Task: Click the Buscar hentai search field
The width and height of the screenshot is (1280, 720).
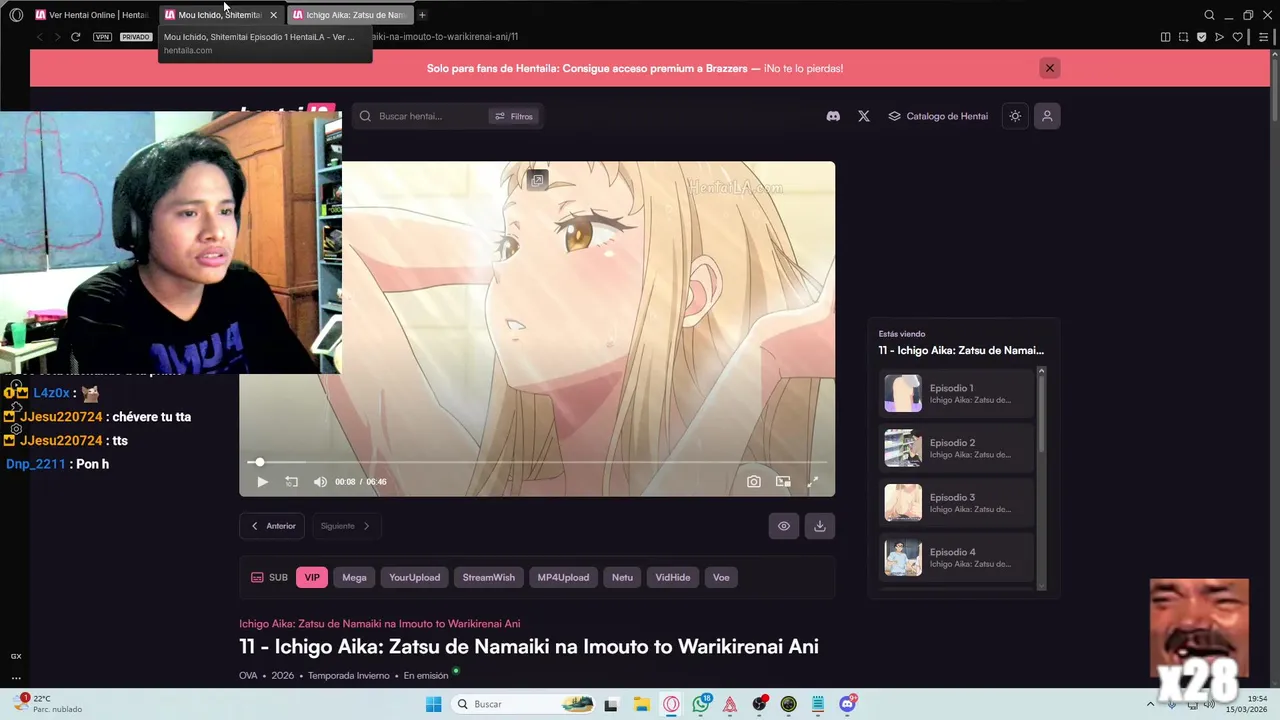Action: pyautogui.click(x=430, y=116)
